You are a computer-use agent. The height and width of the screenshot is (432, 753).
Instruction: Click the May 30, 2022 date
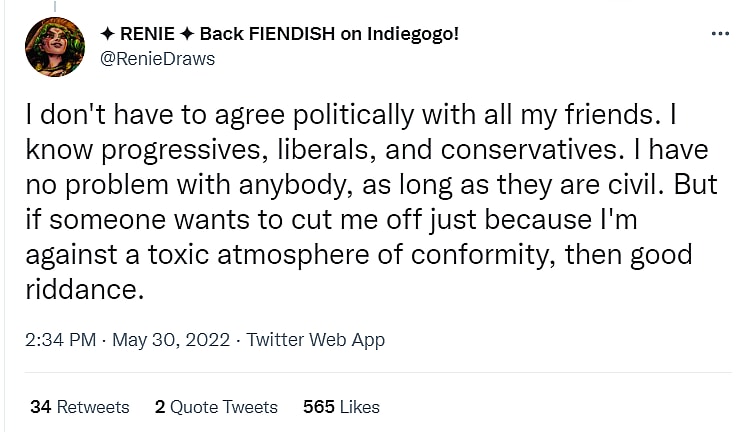[169, 340]
